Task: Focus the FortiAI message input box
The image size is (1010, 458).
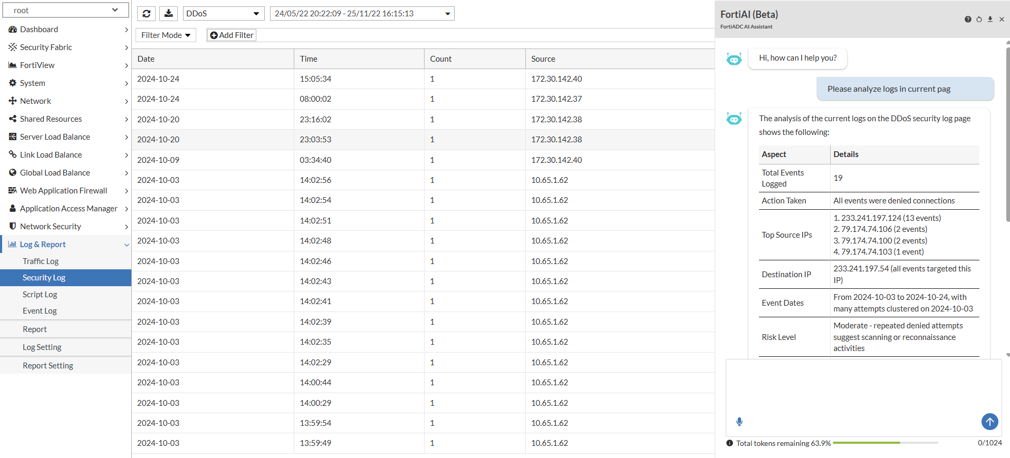Action: [864, 396]
